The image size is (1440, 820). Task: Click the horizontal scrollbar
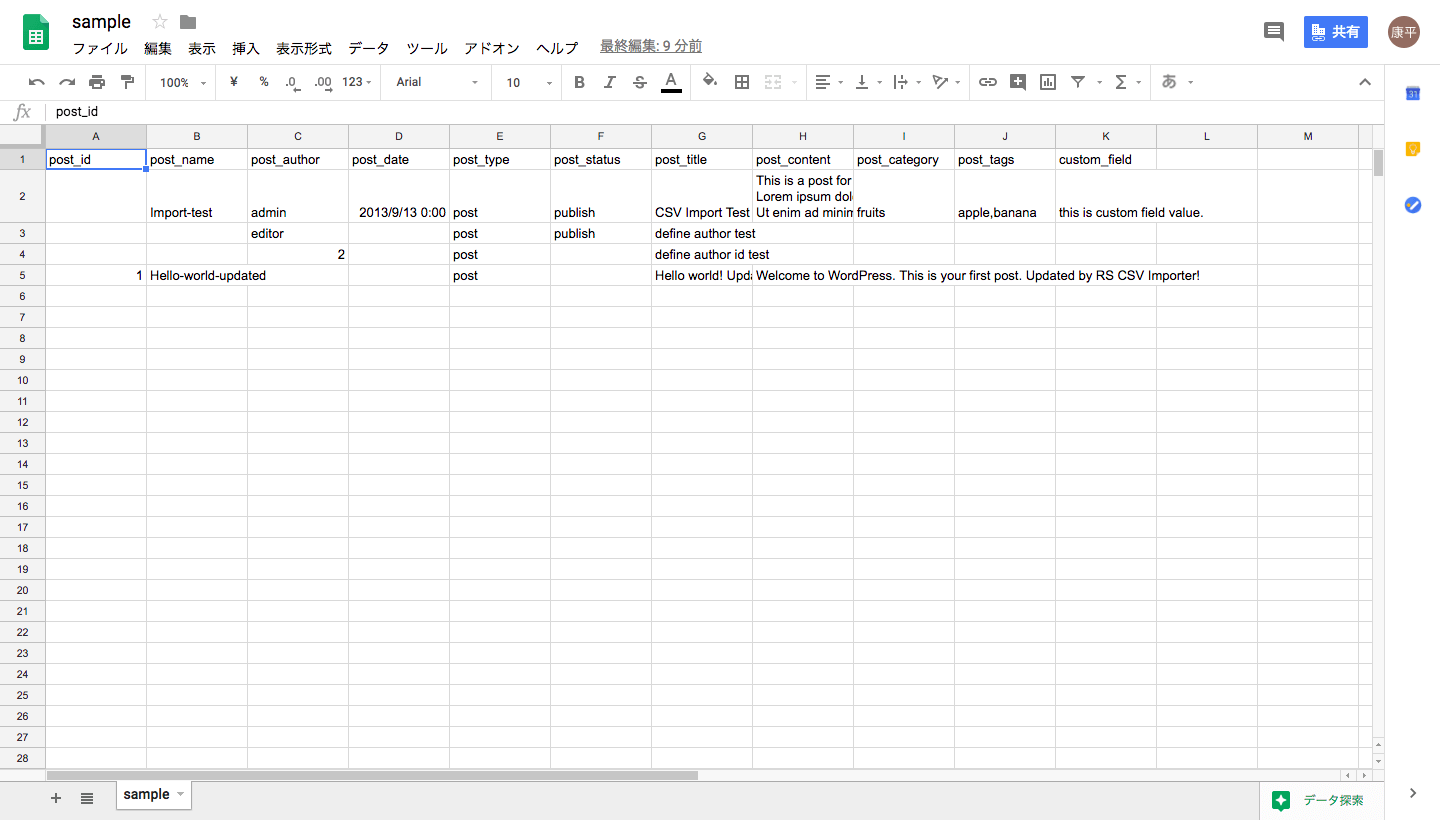pos(372,775)
